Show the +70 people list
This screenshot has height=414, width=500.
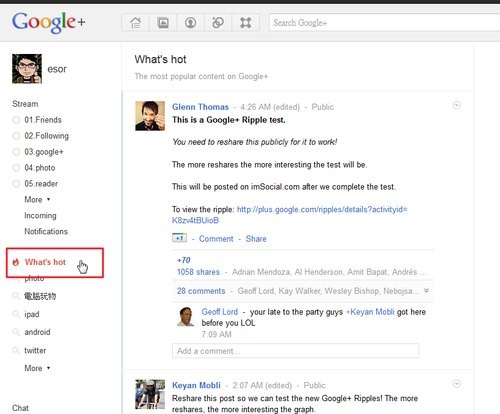pyautogui.click(x=184, y=260)
